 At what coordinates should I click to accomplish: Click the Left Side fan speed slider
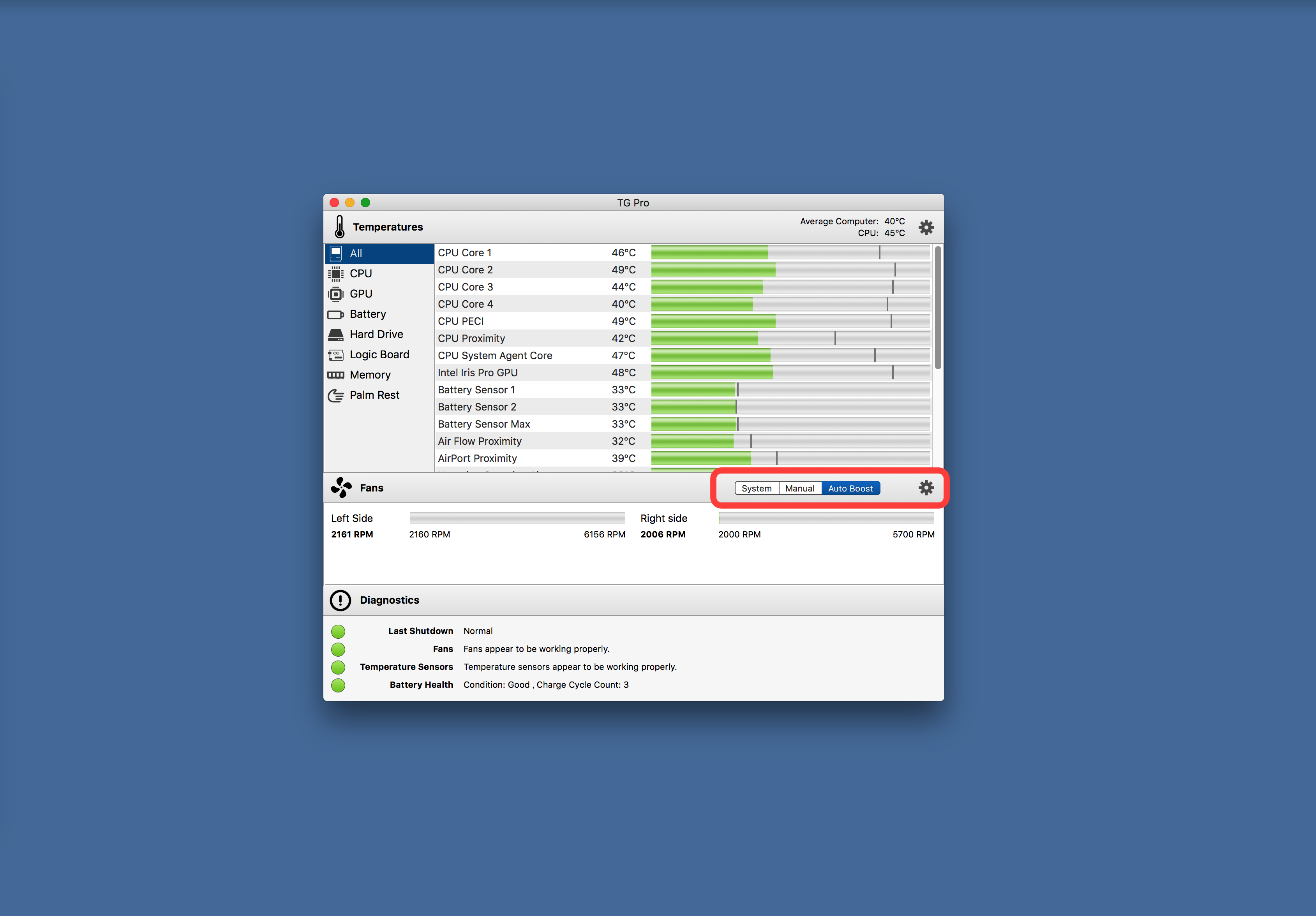tap(517, 518)
